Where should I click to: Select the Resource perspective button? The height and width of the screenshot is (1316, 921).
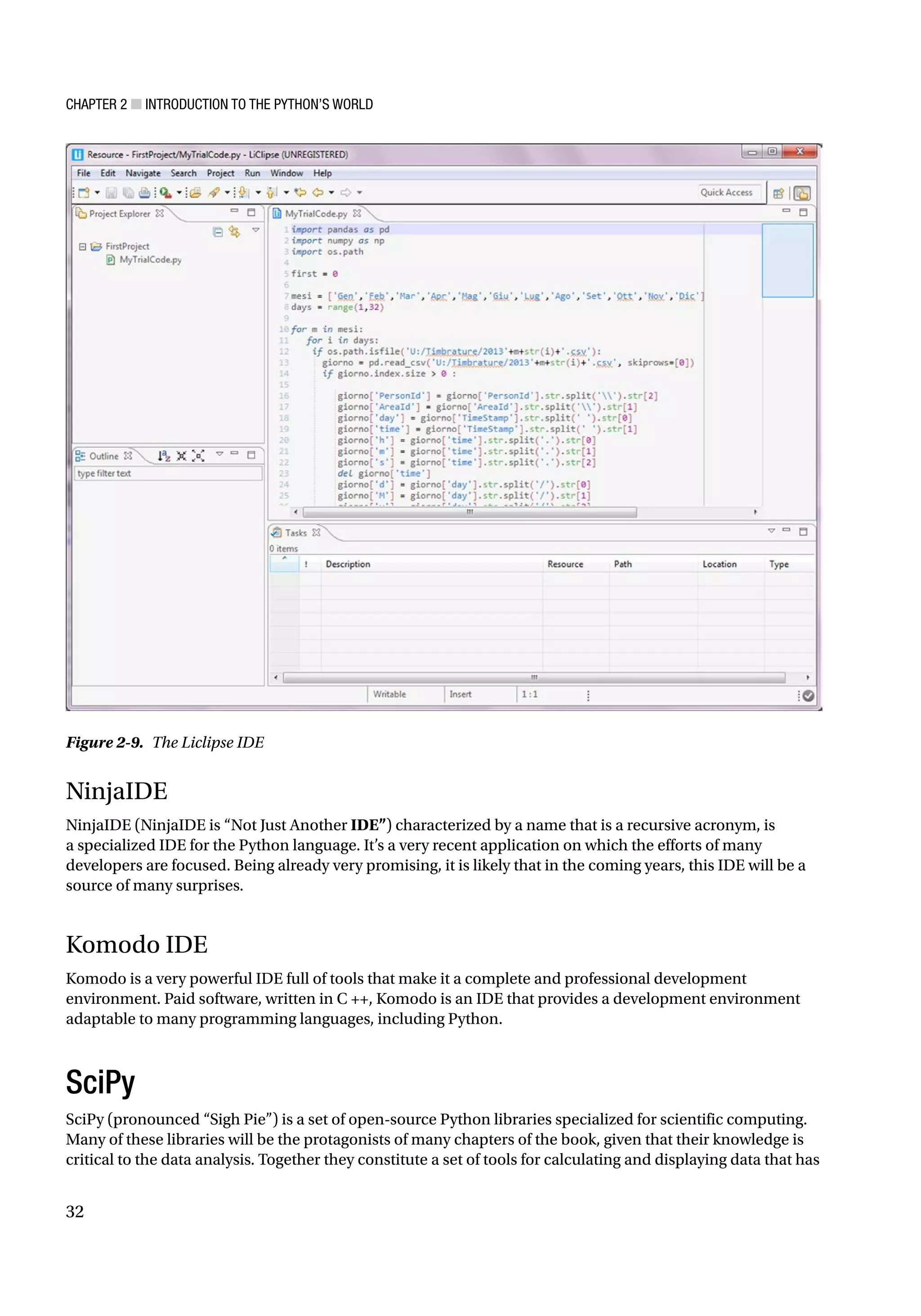tap(802, 193)
